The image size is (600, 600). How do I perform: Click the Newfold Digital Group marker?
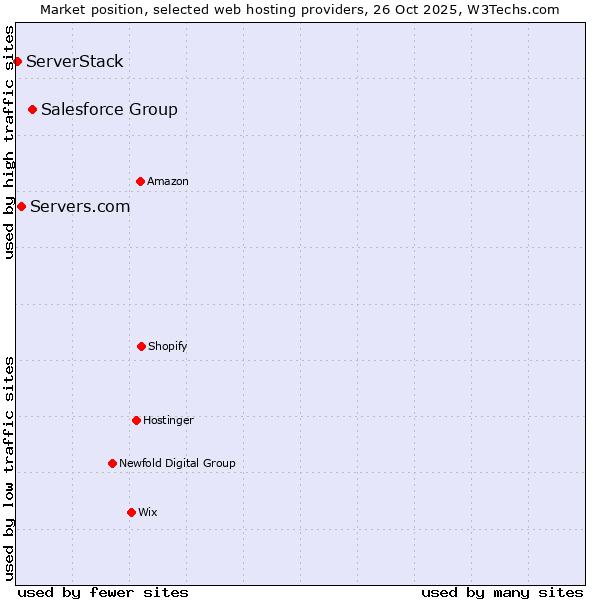coord(112,463)
